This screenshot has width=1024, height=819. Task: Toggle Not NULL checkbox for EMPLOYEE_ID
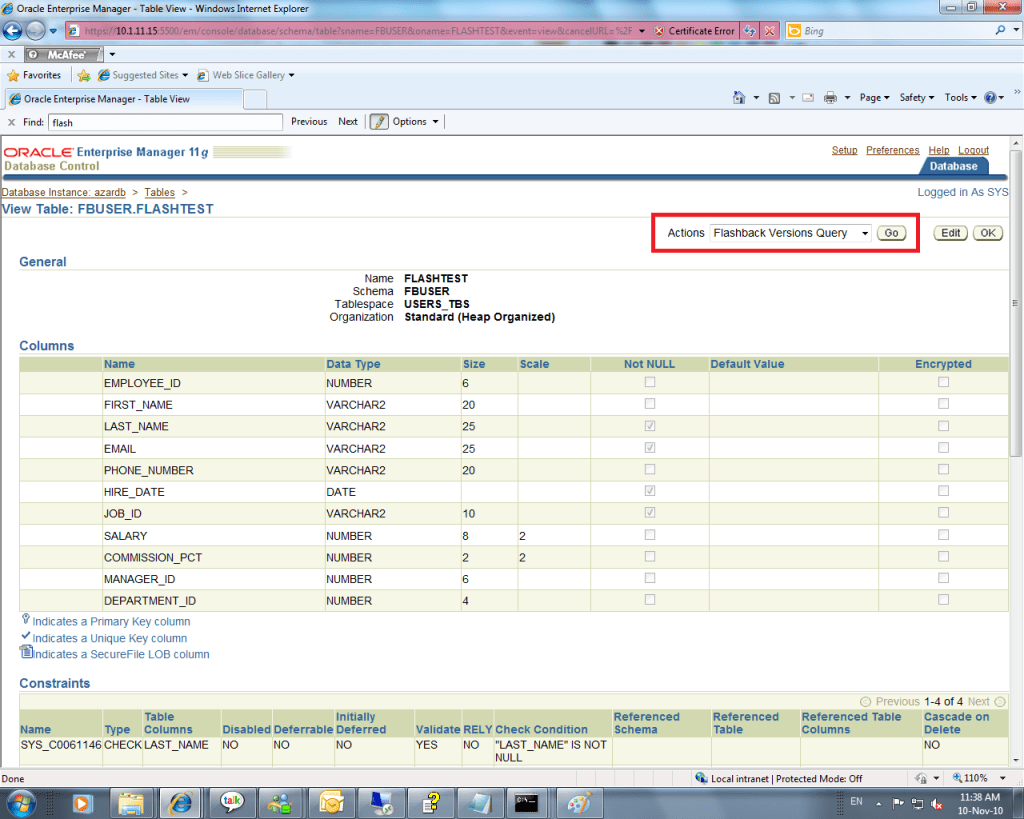650,383
